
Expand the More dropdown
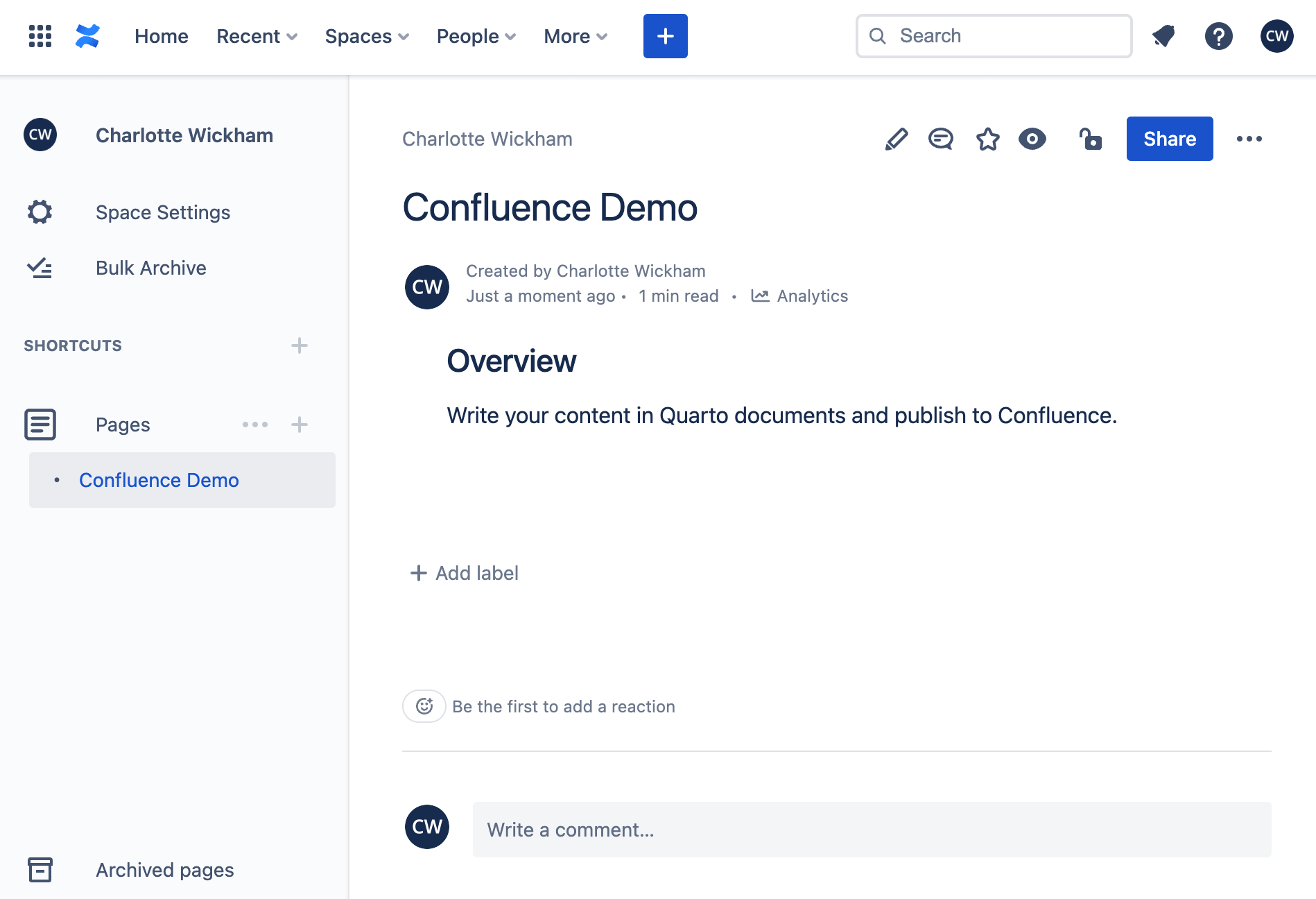click(574, 36)
